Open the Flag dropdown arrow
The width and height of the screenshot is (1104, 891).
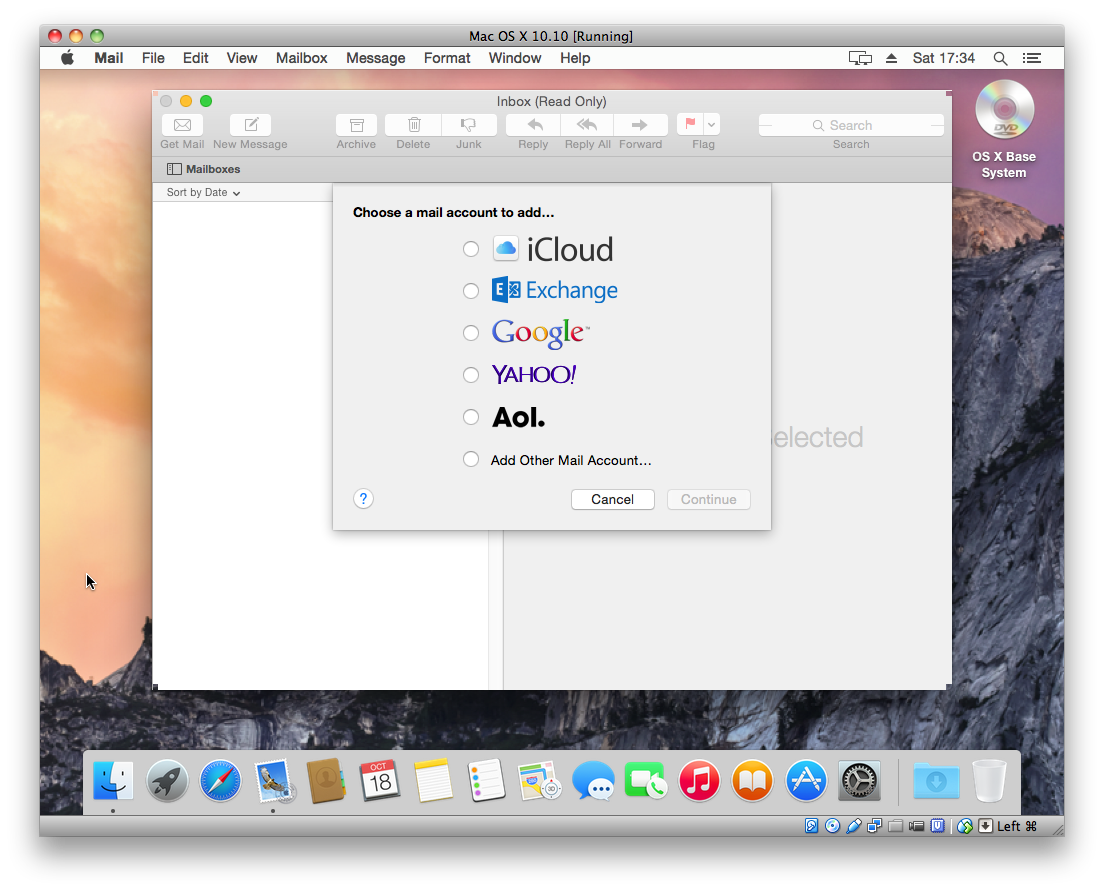pyautogui.click(x=712, y=125)
